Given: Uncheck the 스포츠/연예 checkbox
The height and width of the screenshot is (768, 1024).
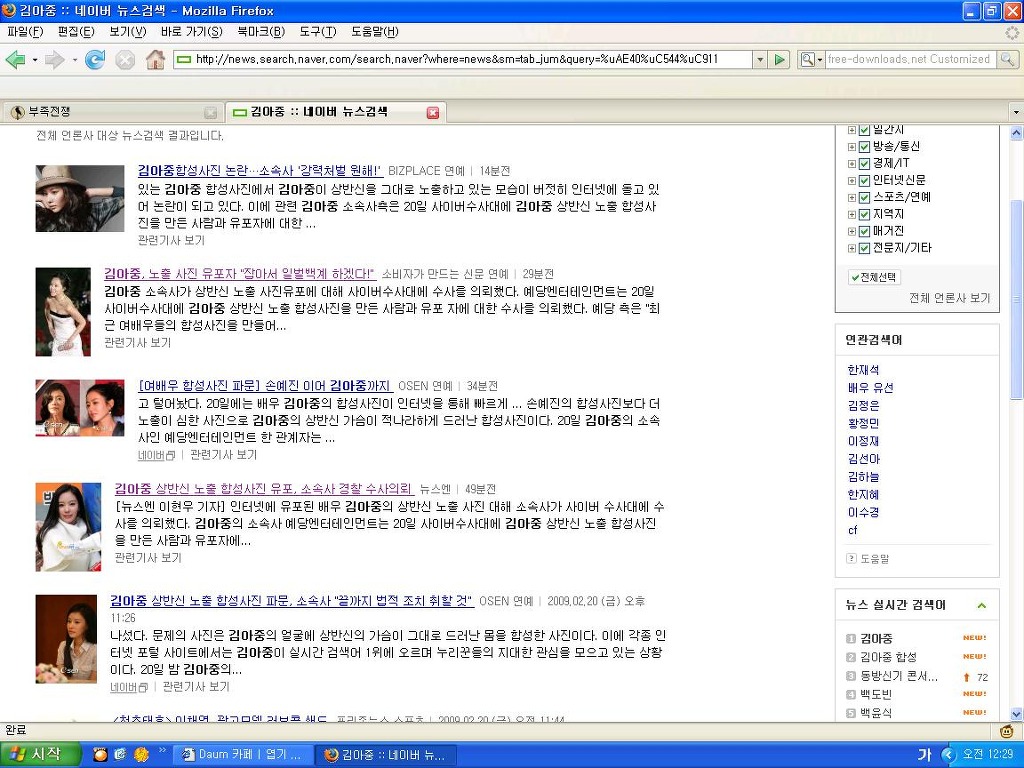Looking at the screenshot, I should pos(864,198).
